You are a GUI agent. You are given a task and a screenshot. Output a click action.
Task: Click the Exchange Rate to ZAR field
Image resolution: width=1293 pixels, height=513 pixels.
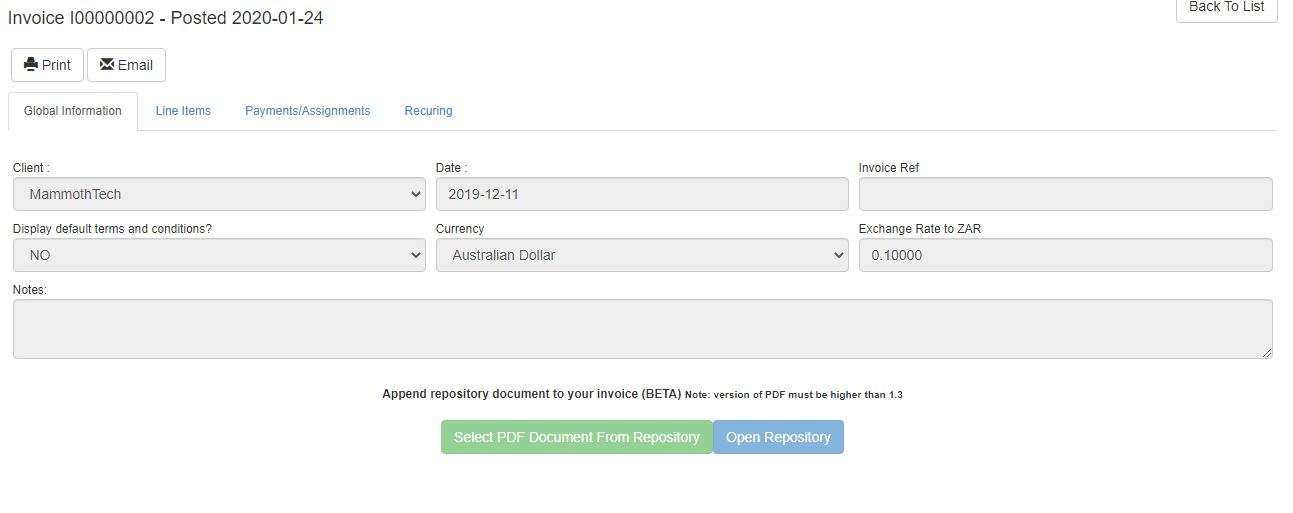tap(1065, 255)
